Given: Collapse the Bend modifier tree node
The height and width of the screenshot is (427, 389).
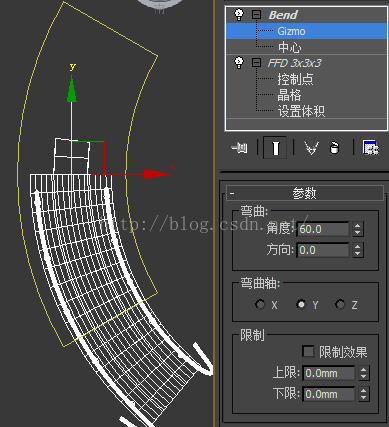Looking at the screenshot, I should click(256, 14).
